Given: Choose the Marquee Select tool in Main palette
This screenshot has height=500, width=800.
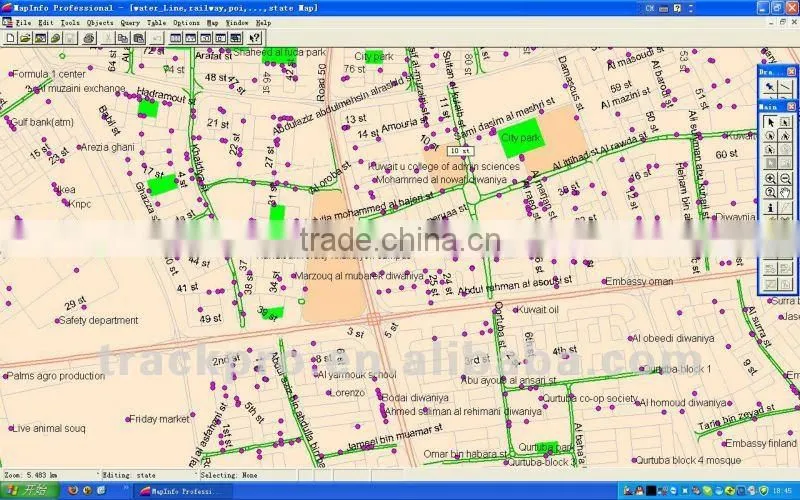Looking at the screenshot, I should (x=785, y=121).
